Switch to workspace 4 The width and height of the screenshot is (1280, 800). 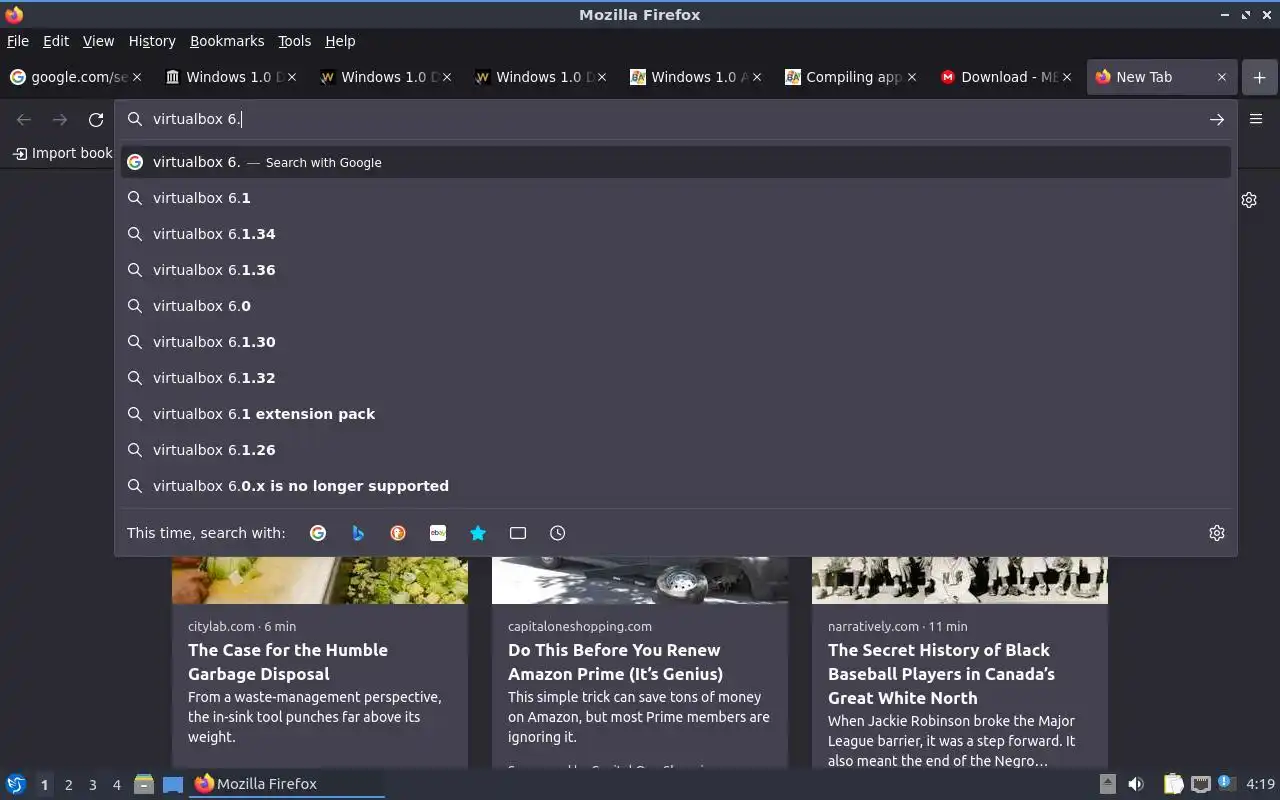pyautogui.click(x=116, y=785)
